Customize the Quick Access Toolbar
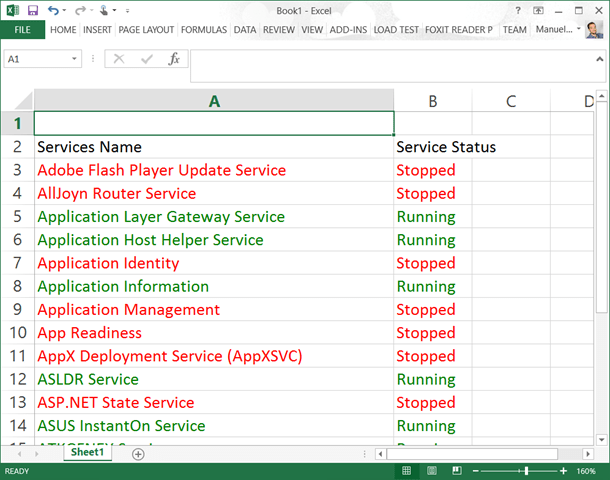Screen dimensions: 610x480 click(x=128, y=11)
